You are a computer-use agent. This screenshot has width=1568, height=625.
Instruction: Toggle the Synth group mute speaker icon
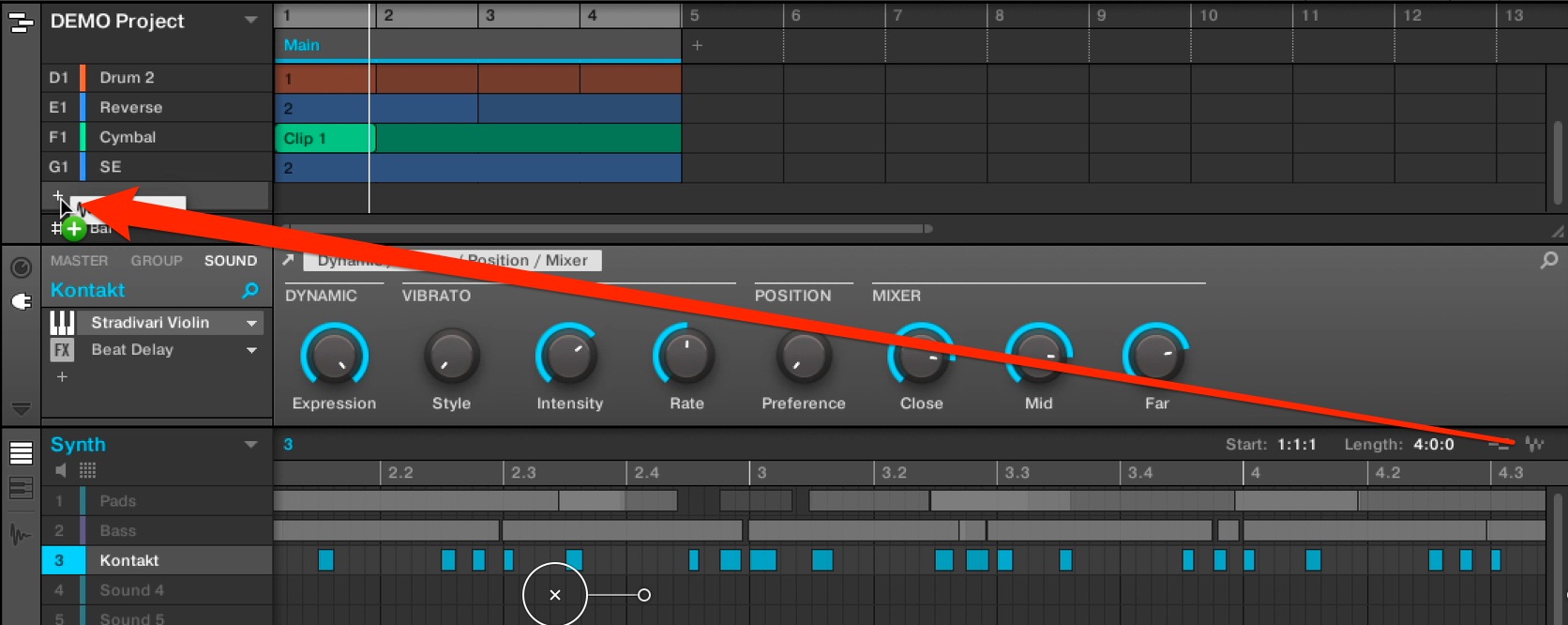tap(61, 470)
